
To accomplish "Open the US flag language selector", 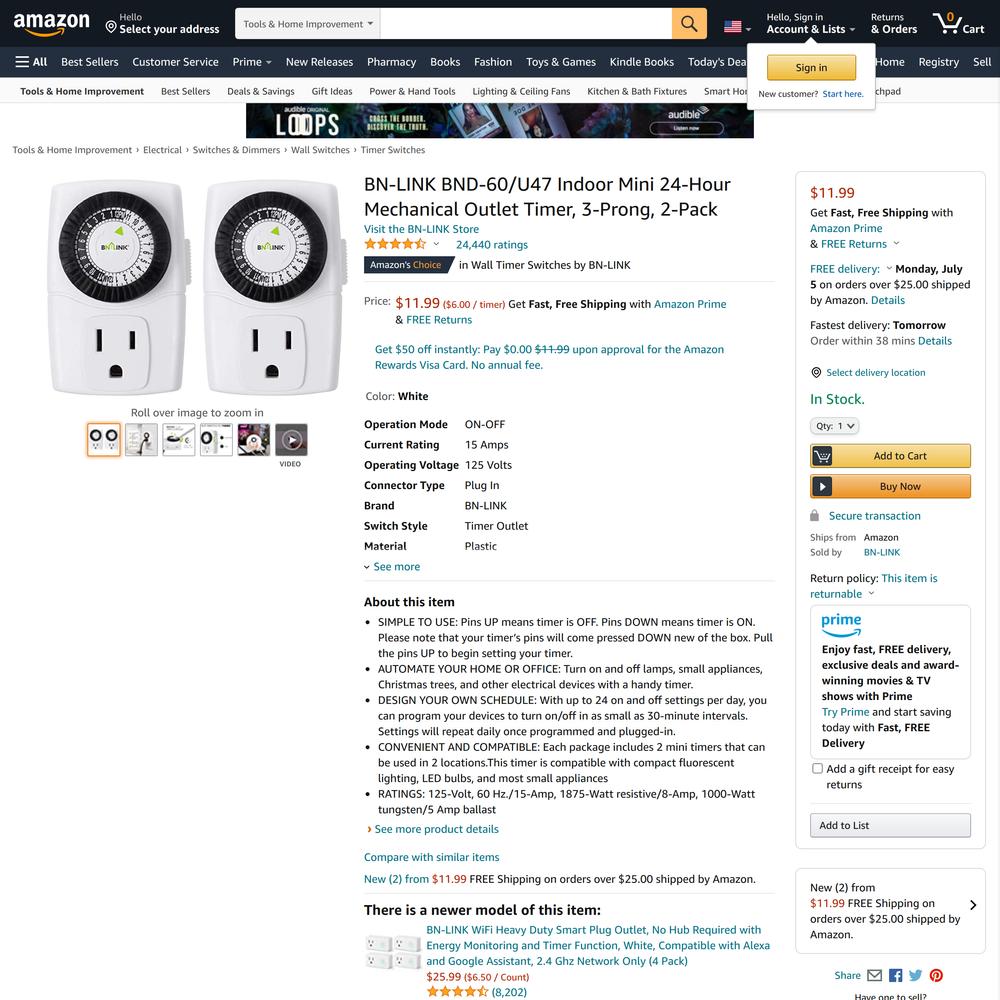I will click(737, 26).
